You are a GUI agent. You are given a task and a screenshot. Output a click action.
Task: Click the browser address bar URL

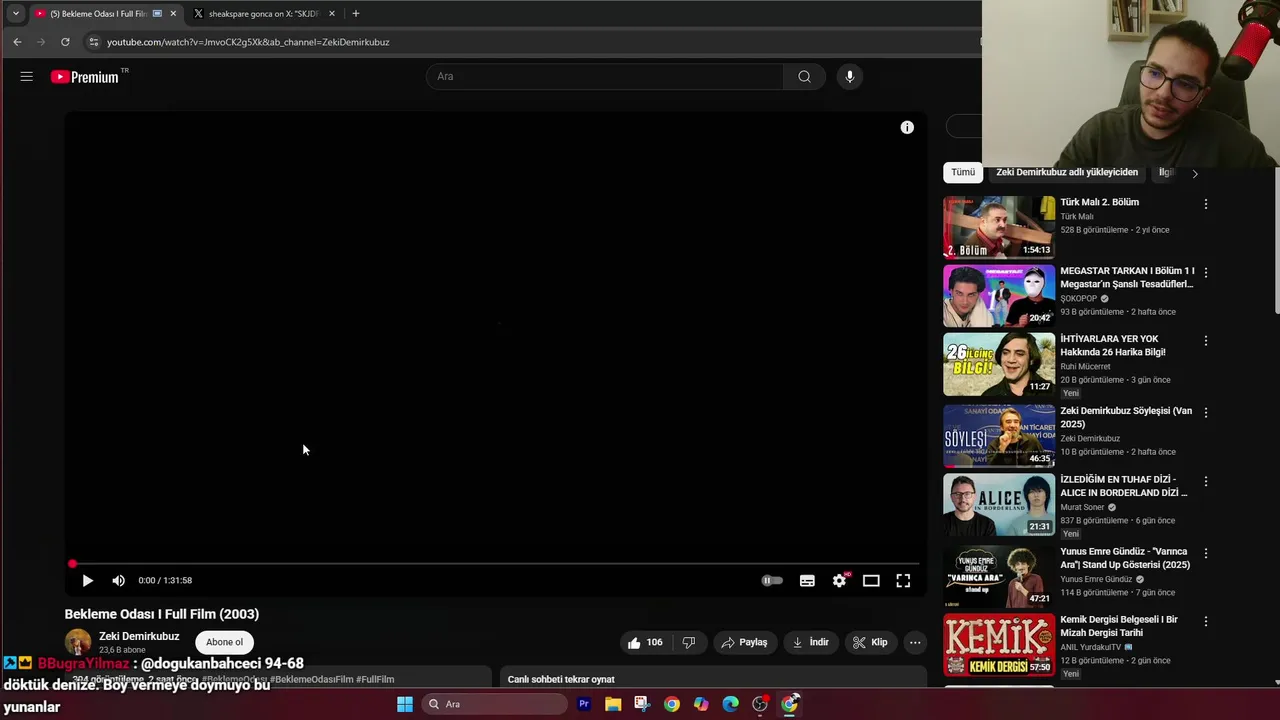(248, 42)
